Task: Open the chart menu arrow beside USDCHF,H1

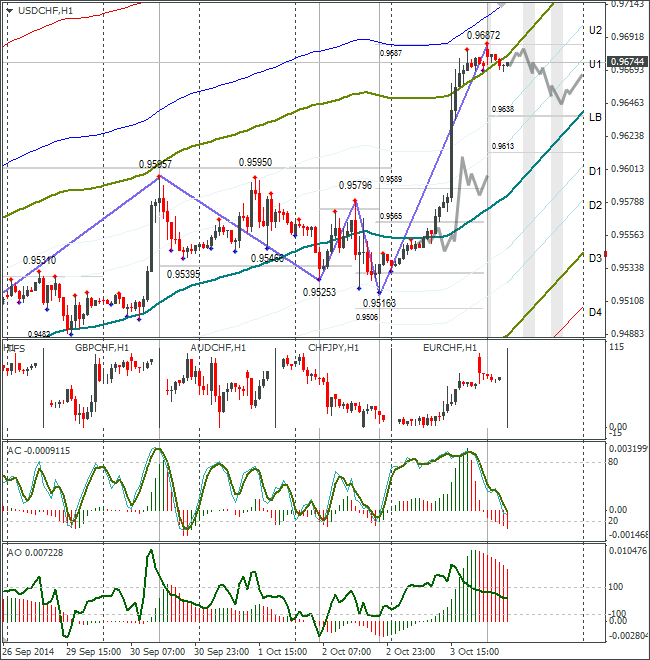Action: [9, 11]
